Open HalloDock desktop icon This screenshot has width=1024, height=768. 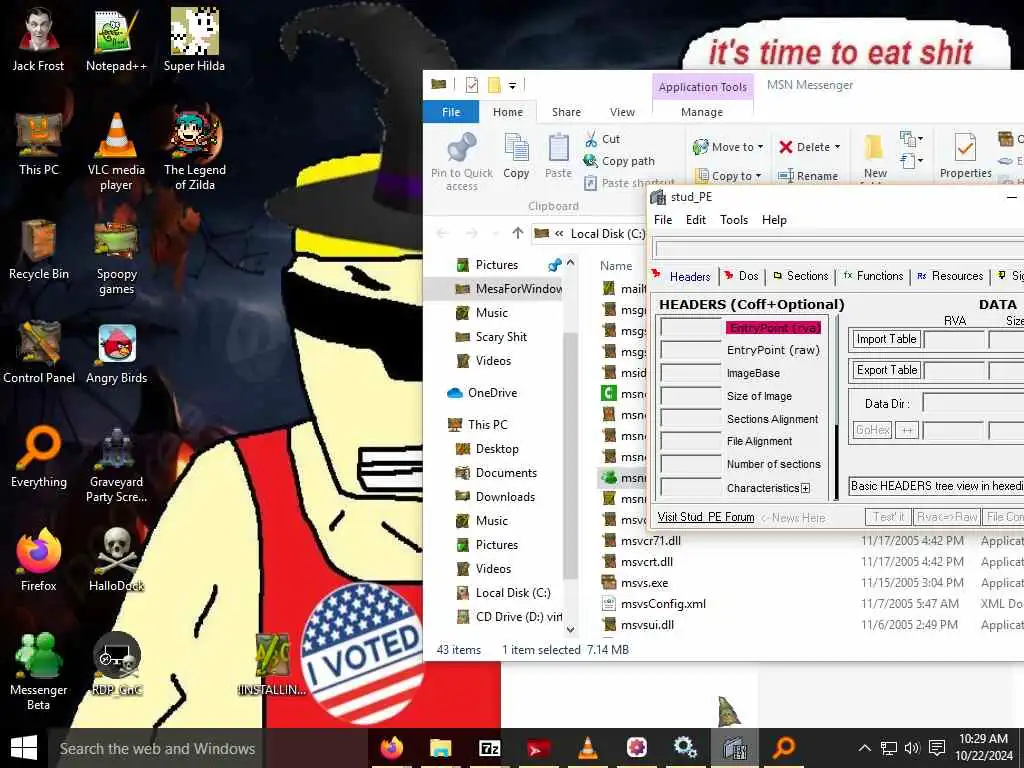click(x=116, y=560)
